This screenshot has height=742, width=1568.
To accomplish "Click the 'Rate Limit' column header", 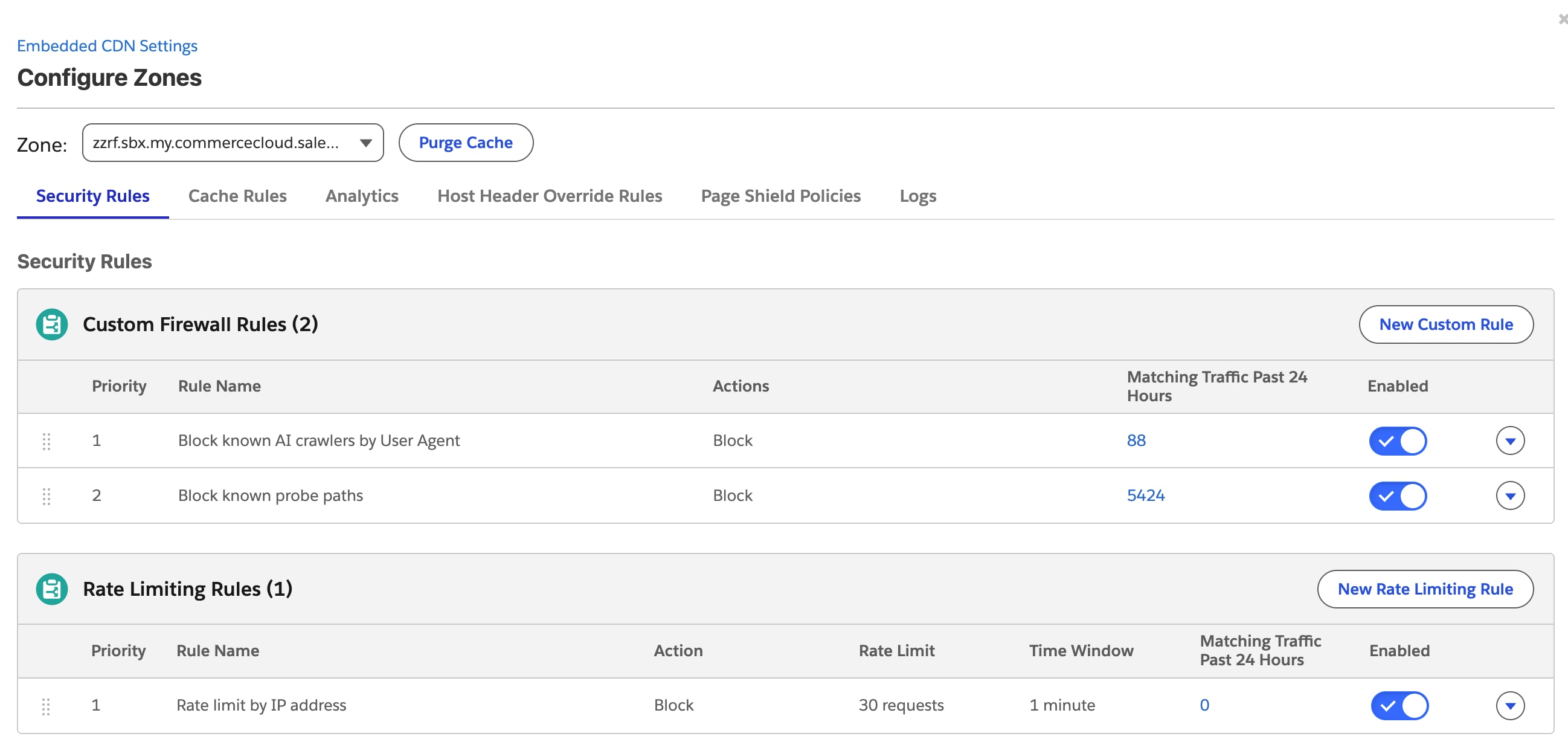I will pos(896,651).
